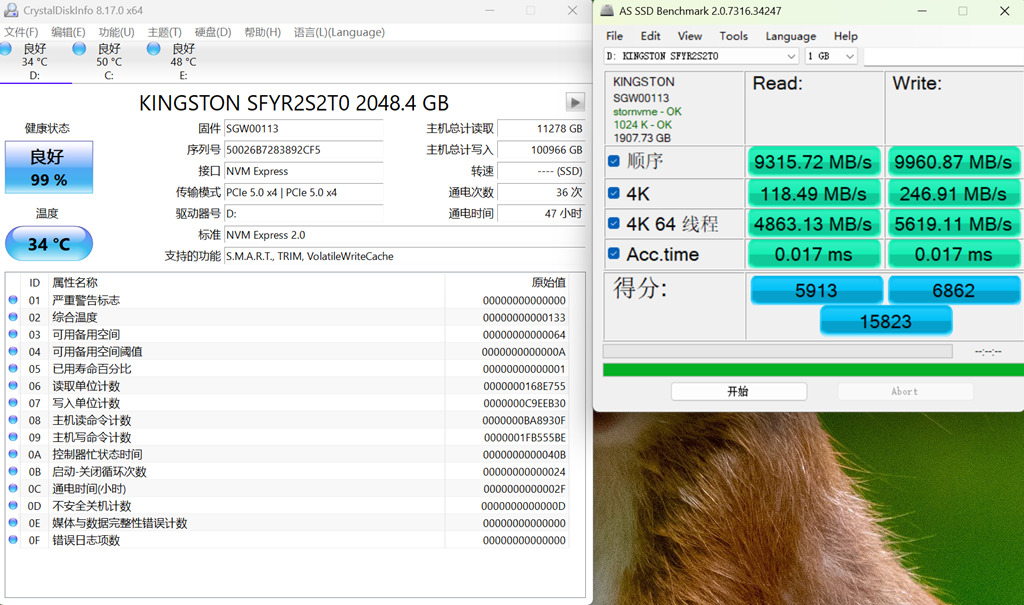1024x605 pixels.
Task: Click the green benchmark progress bar
Action: [813, 370]
